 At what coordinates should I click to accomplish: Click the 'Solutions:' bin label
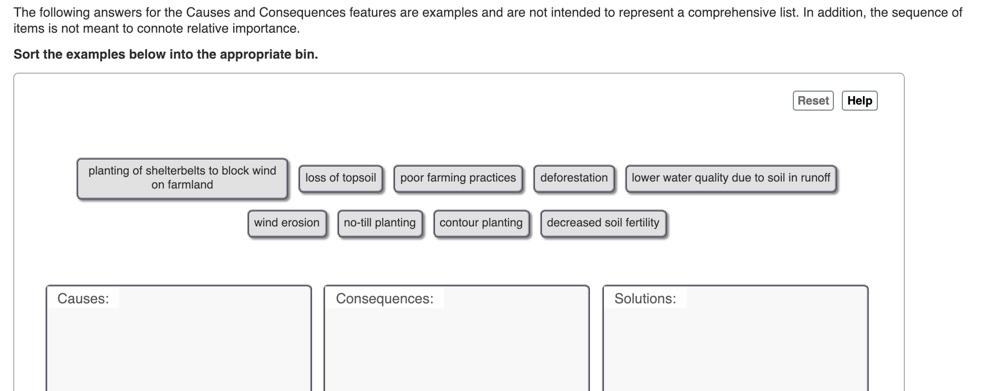645,299
